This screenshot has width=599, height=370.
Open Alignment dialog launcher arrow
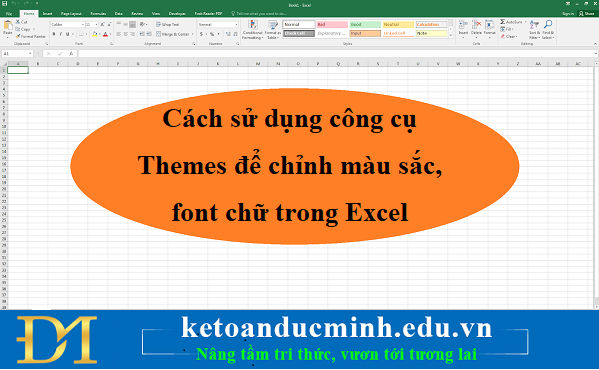194,44
